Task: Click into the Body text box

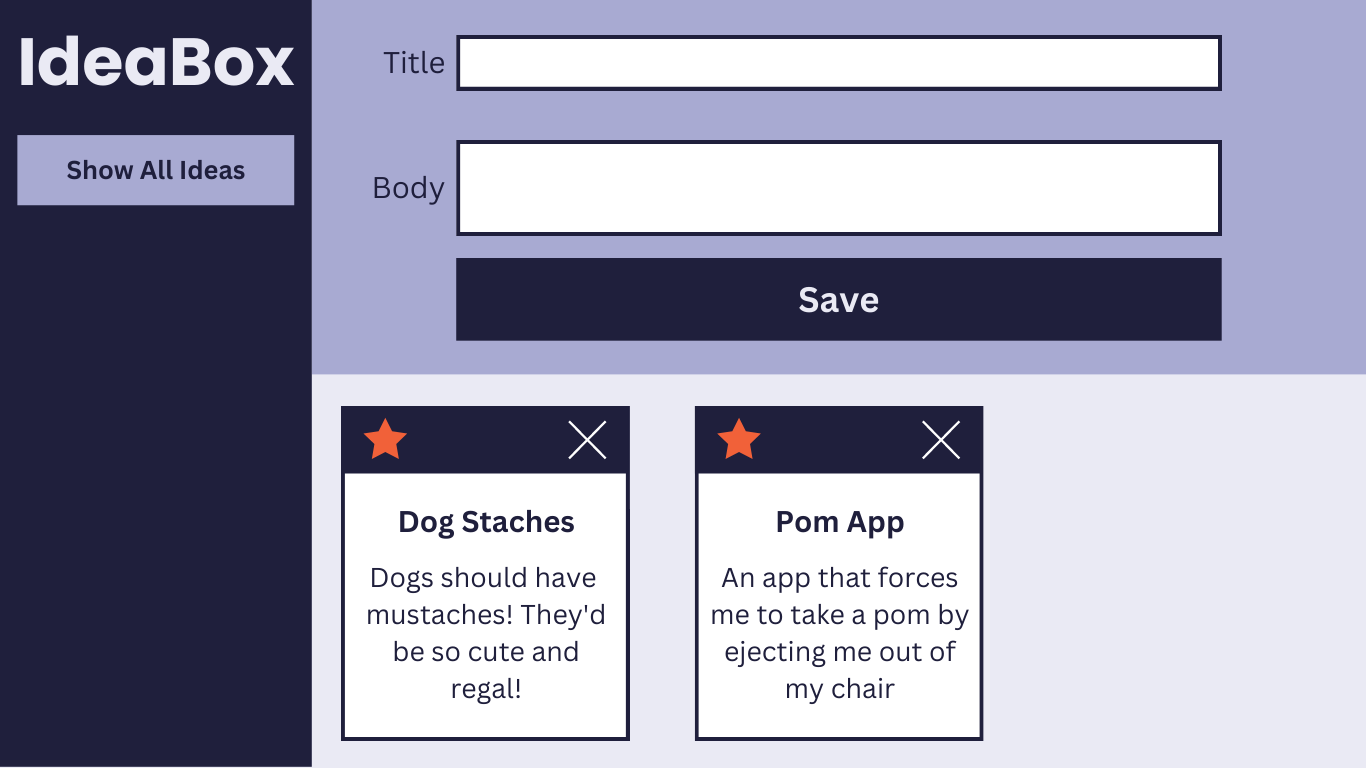Action: coord(838,188)
